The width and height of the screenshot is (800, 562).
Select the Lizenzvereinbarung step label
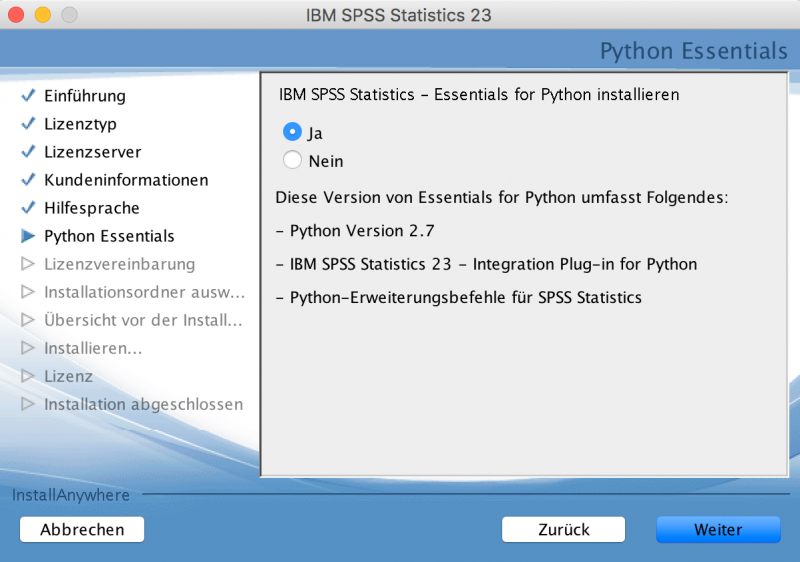[x=119, y=264]
